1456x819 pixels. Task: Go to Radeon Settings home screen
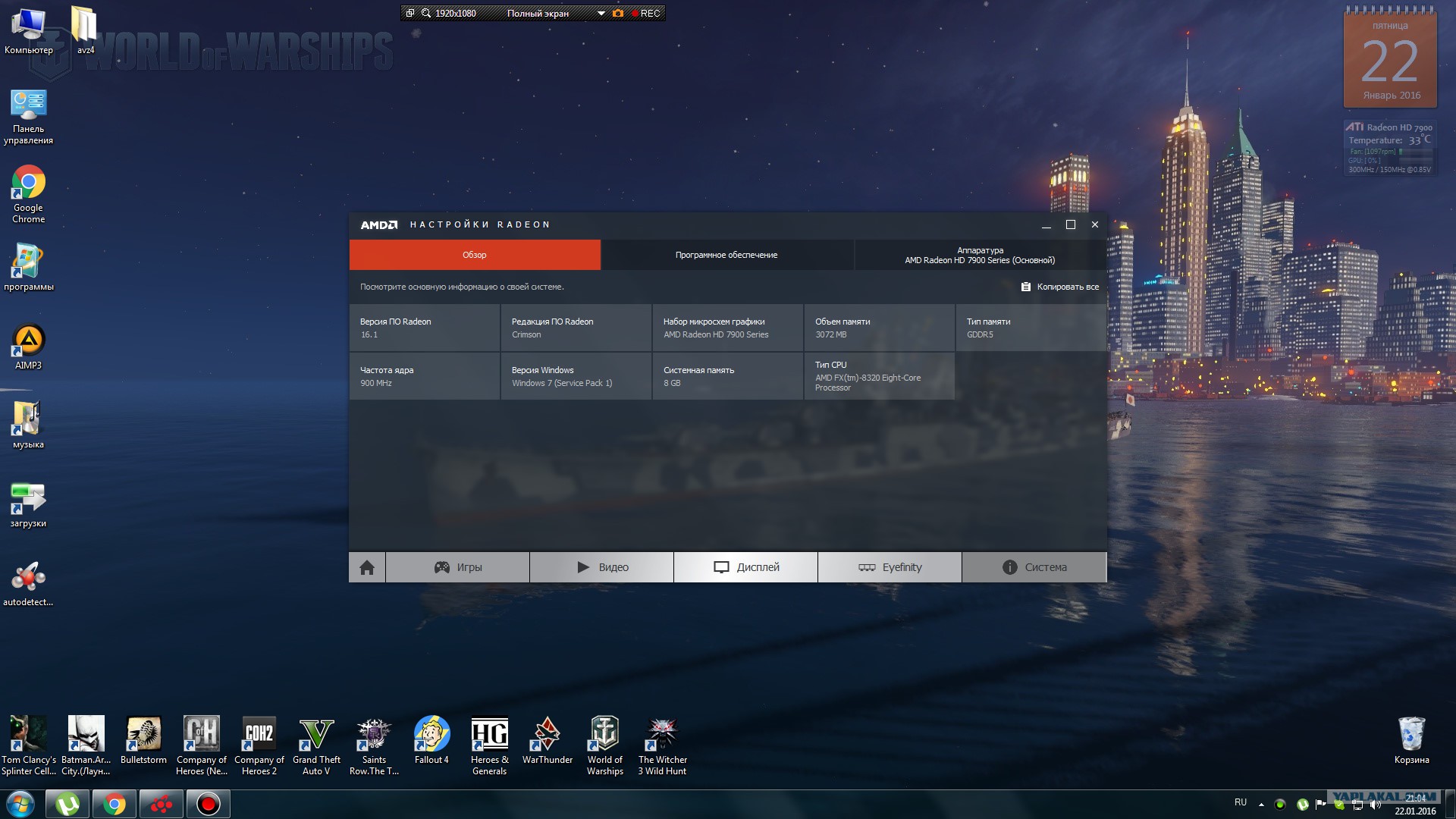367,567
